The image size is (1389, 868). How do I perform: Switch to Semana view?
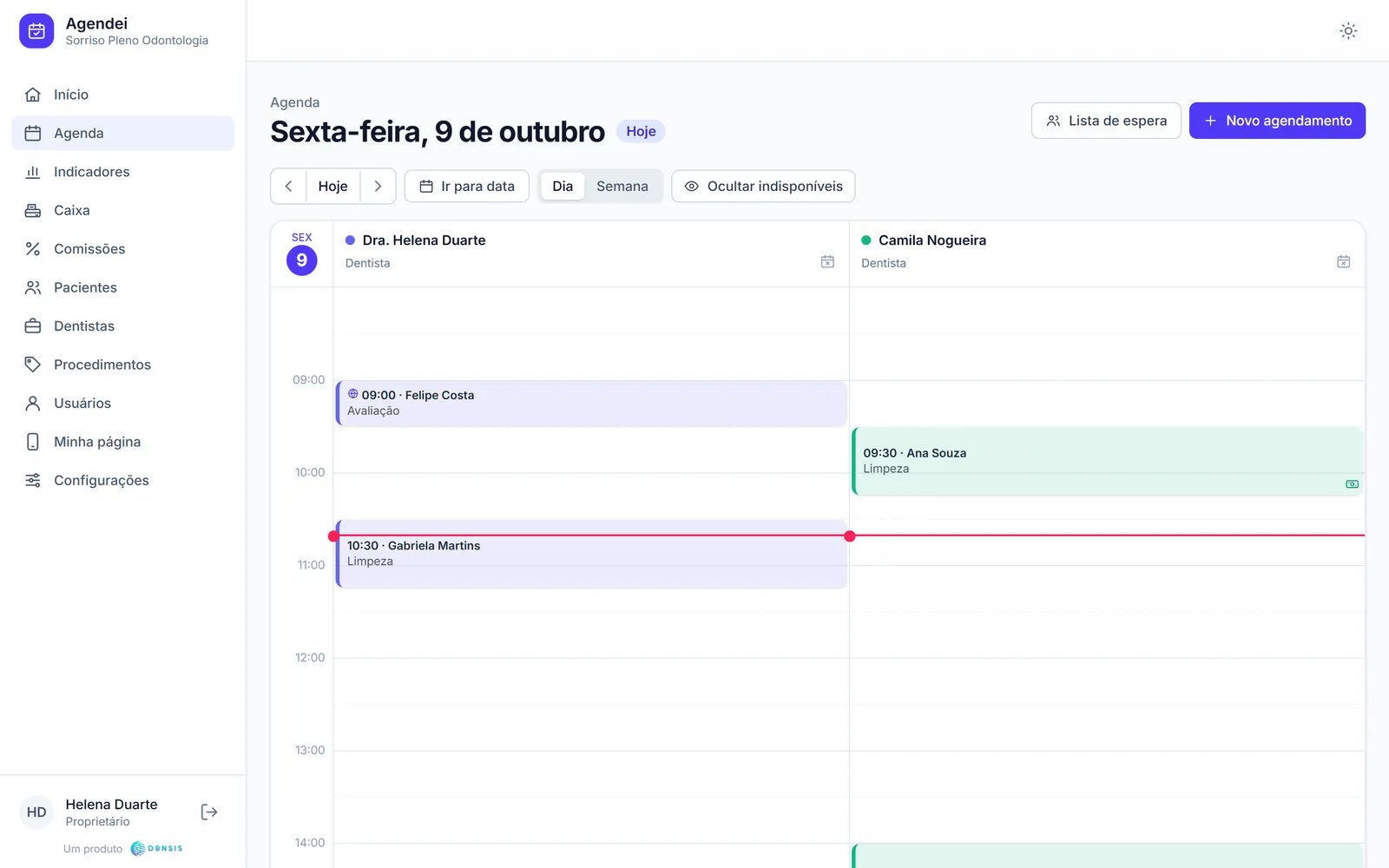(622, 186)
